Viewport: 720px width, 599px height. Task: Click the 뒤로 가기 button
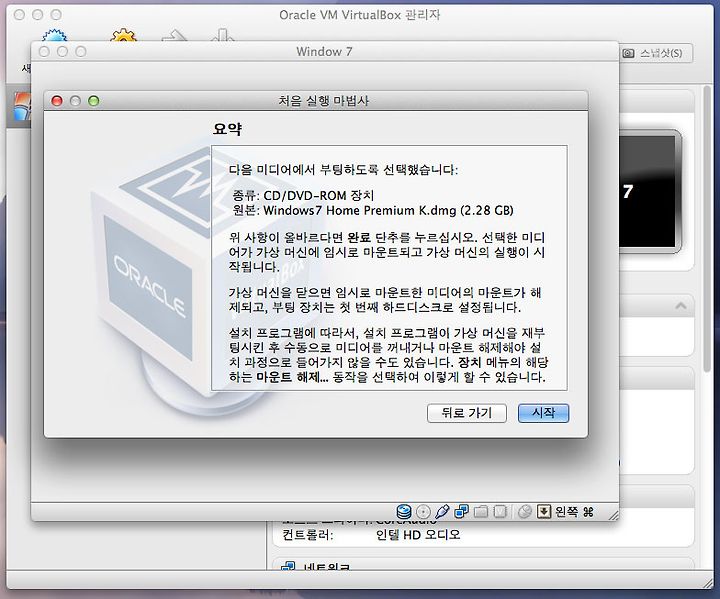(467, 413)
